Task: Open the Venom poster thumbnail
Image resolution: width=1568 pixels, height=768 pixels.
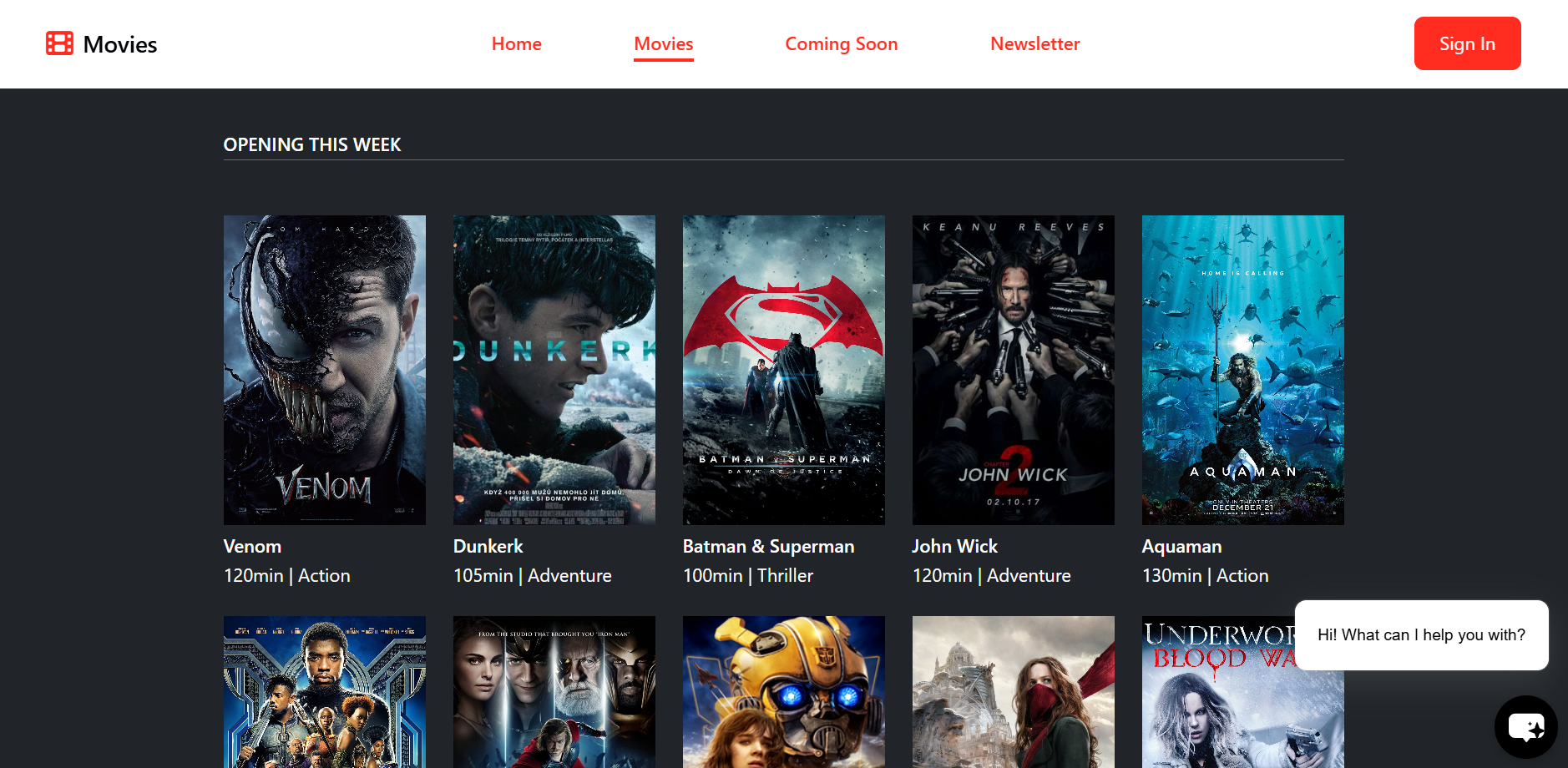Action: pos(324,370)
